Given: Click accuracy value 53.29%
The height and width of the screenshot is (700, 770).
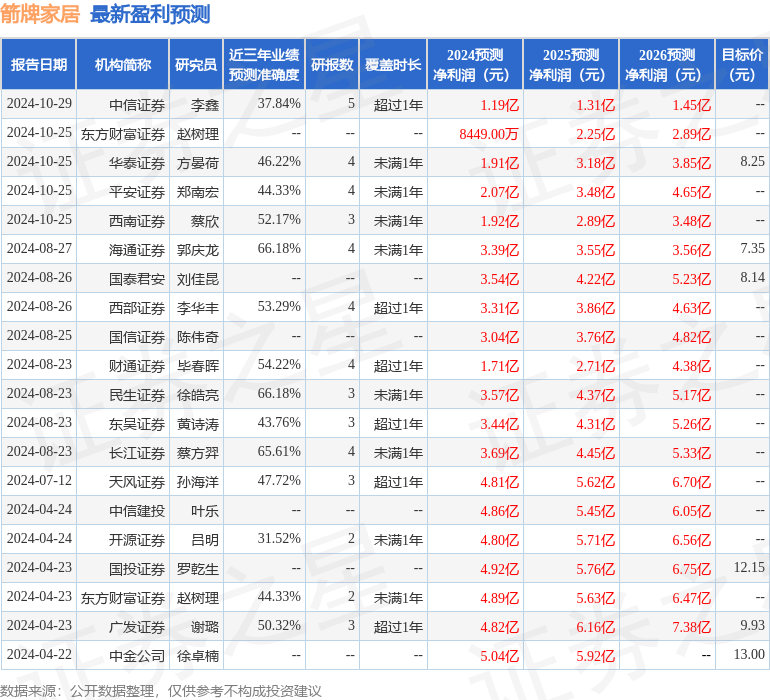Looking at the screenshot, I should coord(279,307).
